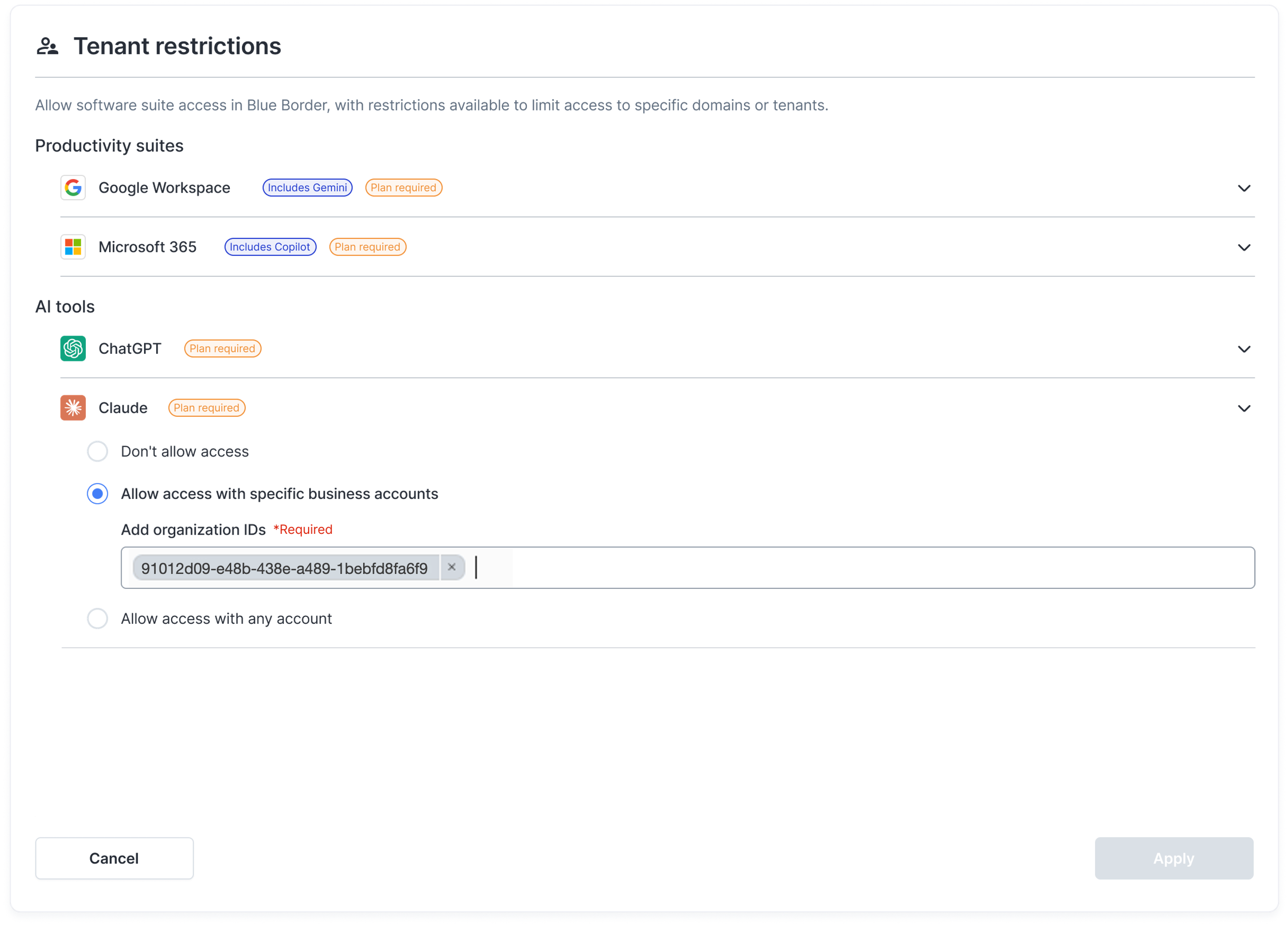Select "Allow access with specific business accounts" radio
Viewport: 1288px width, 925px height.
(x=98, y=493)
